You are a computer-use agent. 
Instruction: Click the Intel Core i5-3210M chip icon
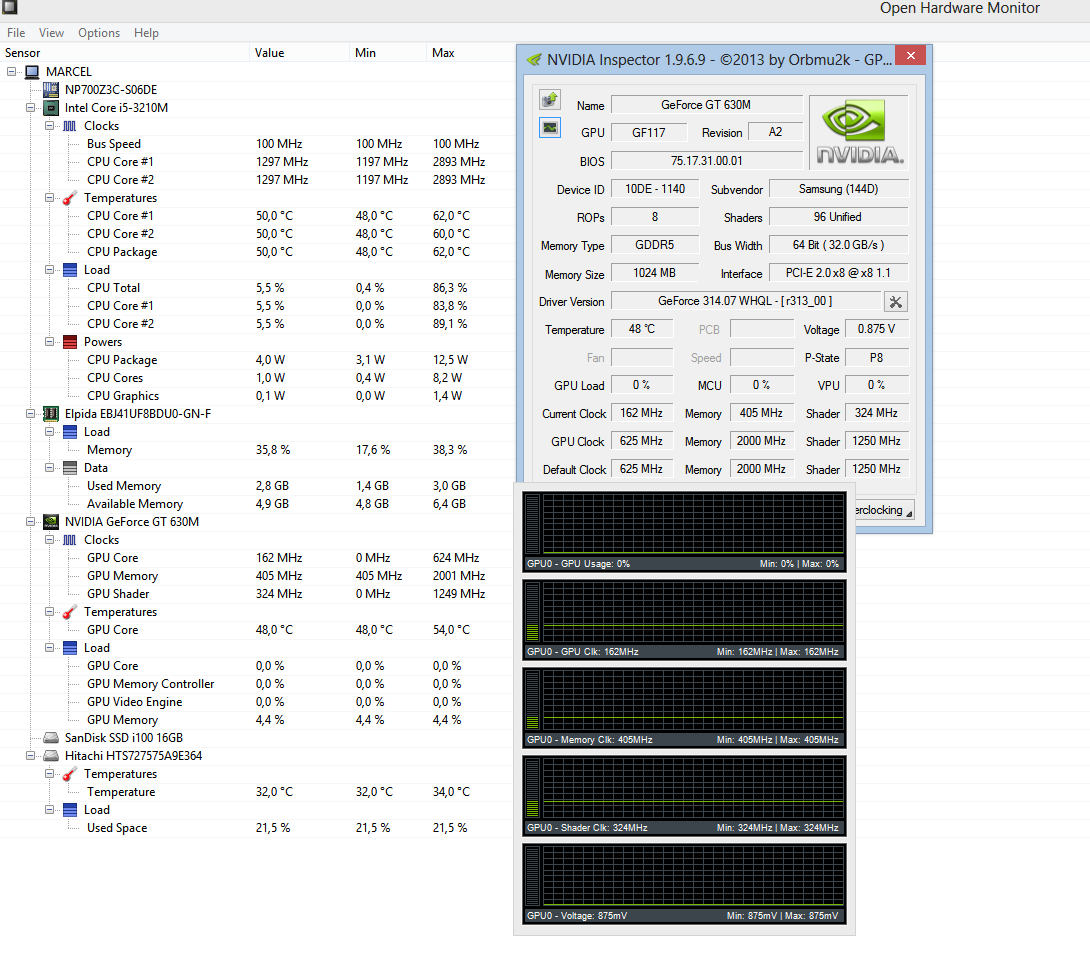[x=51, y=108]
